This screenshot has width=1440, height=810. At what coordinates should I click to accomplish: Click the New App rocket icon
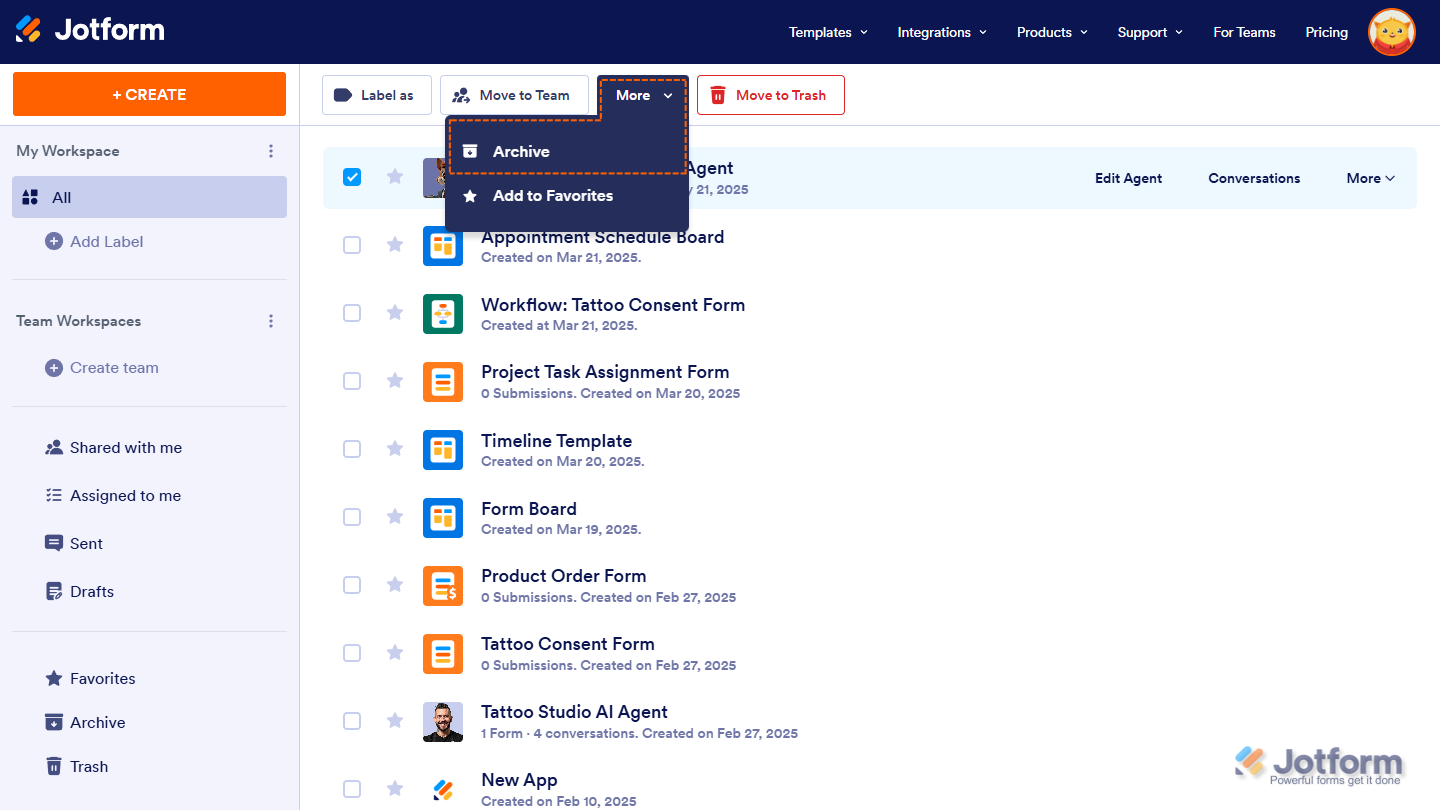443,789
